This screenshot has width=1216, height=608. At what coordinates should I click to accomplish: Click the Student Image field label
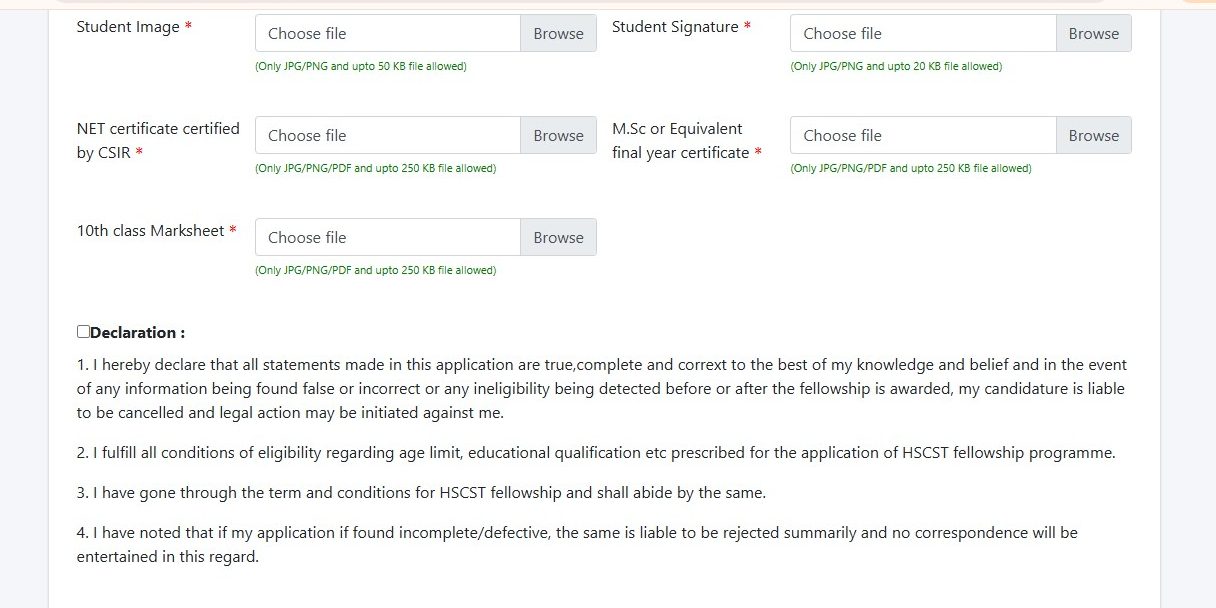coord(128,27)
